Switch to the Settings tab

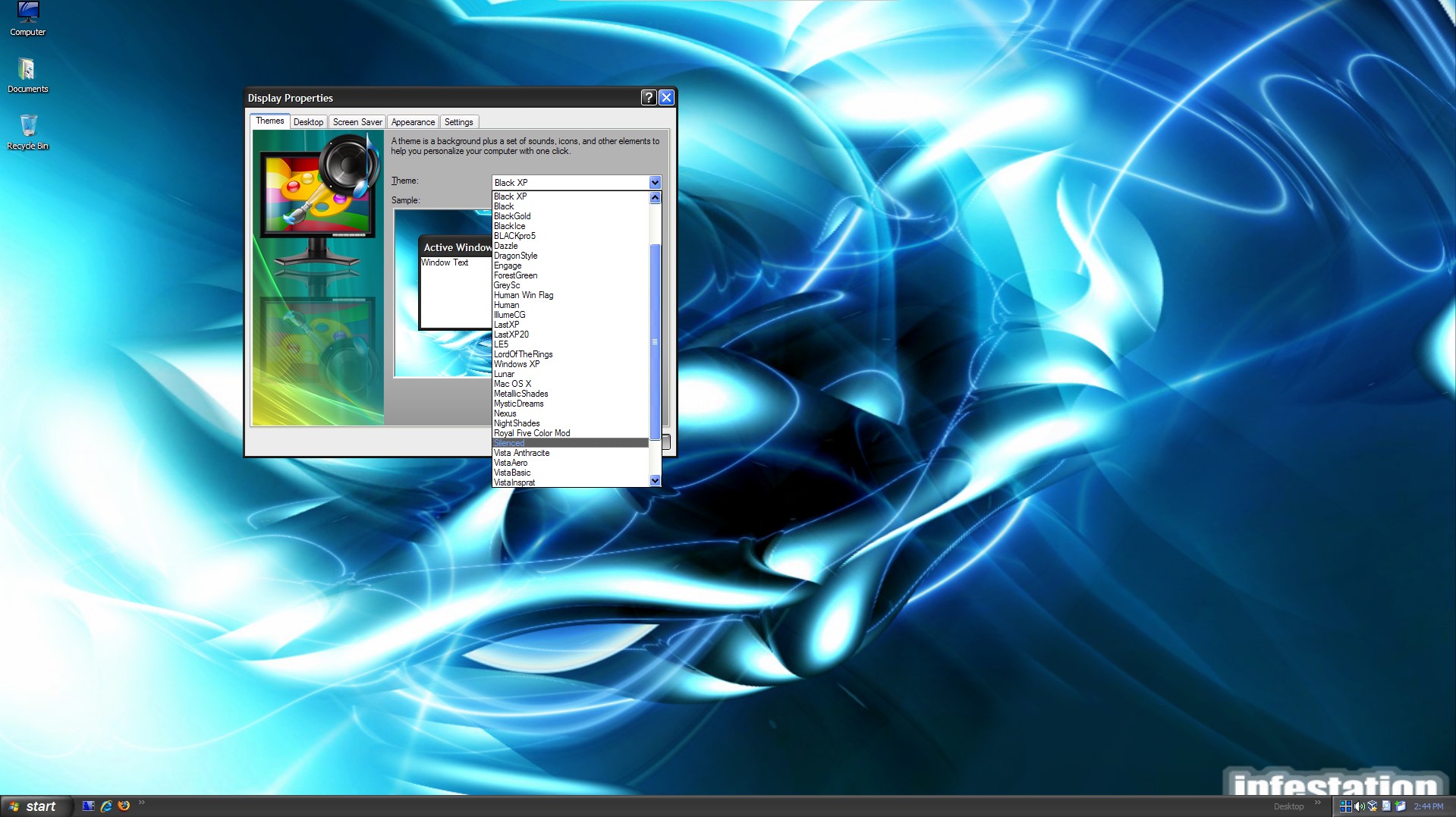pos(458,122)
